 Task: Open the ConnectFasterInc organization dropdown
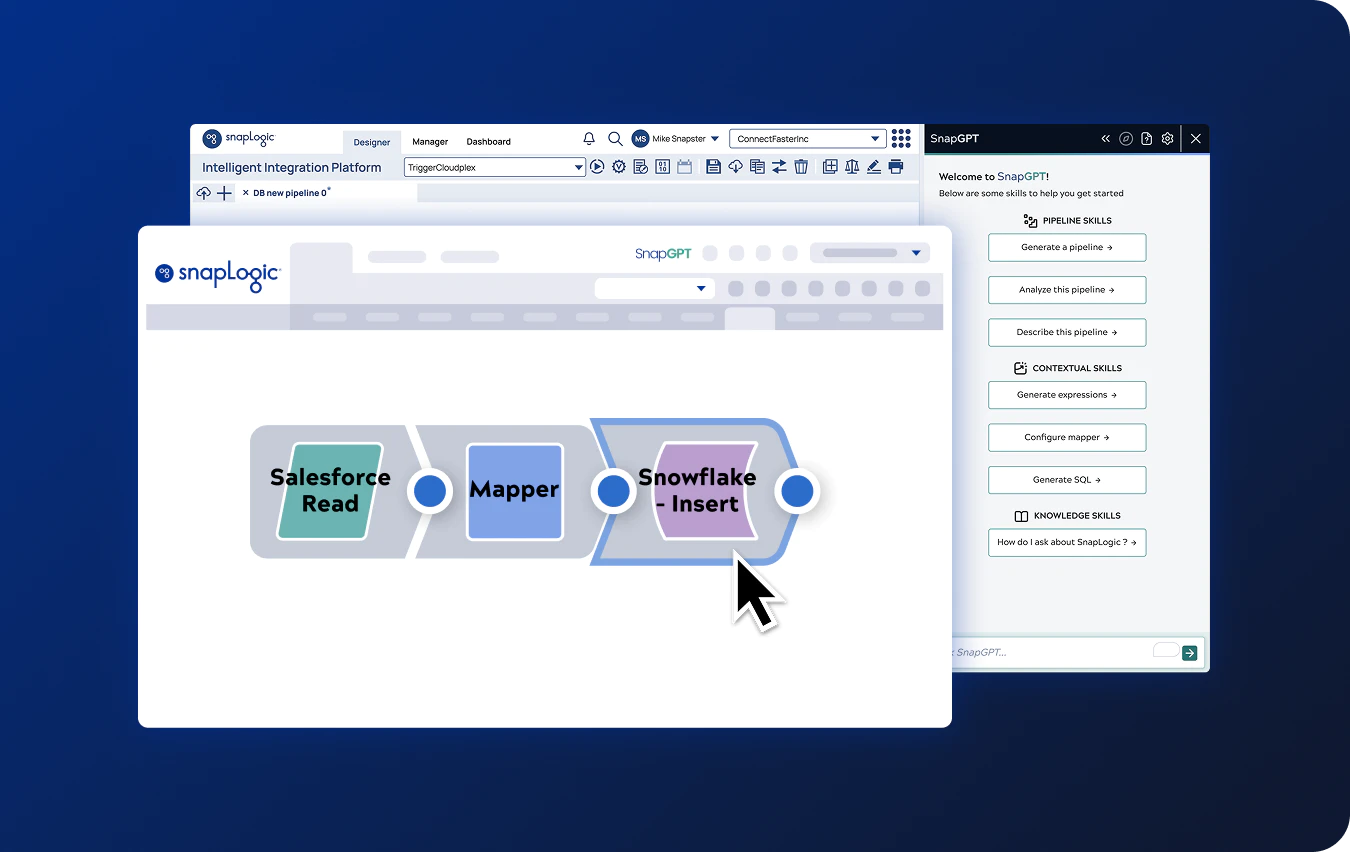[807, 139]
